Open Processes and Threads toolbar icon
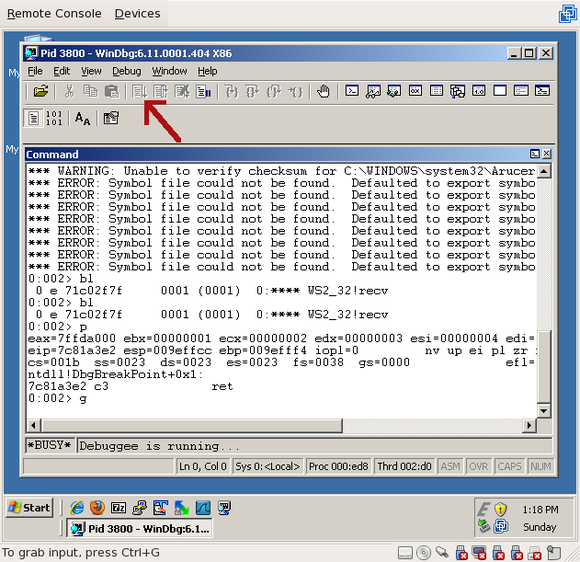This screenshot has height=562, width=580. (x=521, y=91)
